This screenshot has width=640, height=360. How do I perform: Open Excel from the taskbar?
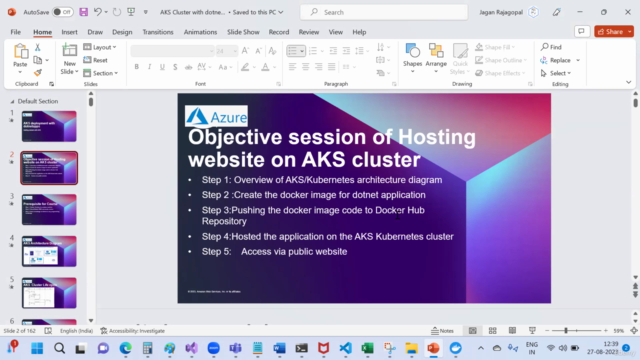(x=367, y=348)
